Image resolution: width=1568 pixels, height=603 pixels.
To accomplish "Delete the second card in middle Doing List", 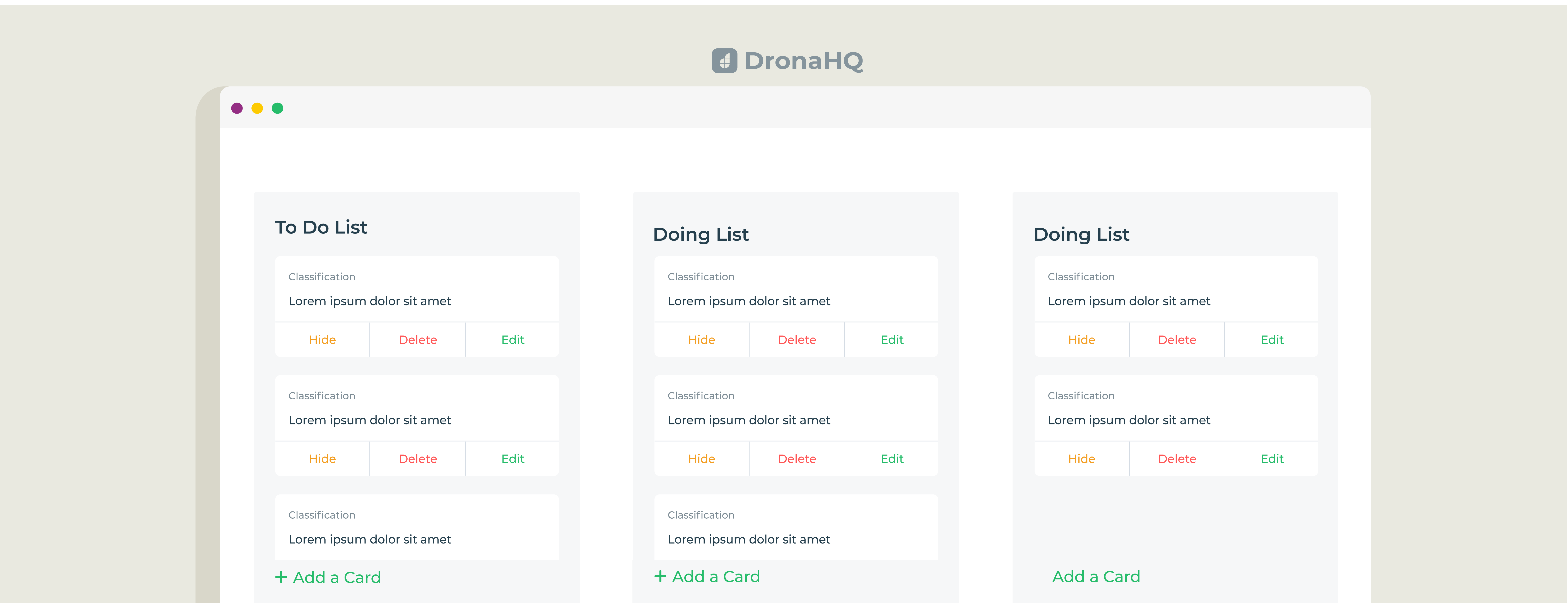I will [797, 459].
